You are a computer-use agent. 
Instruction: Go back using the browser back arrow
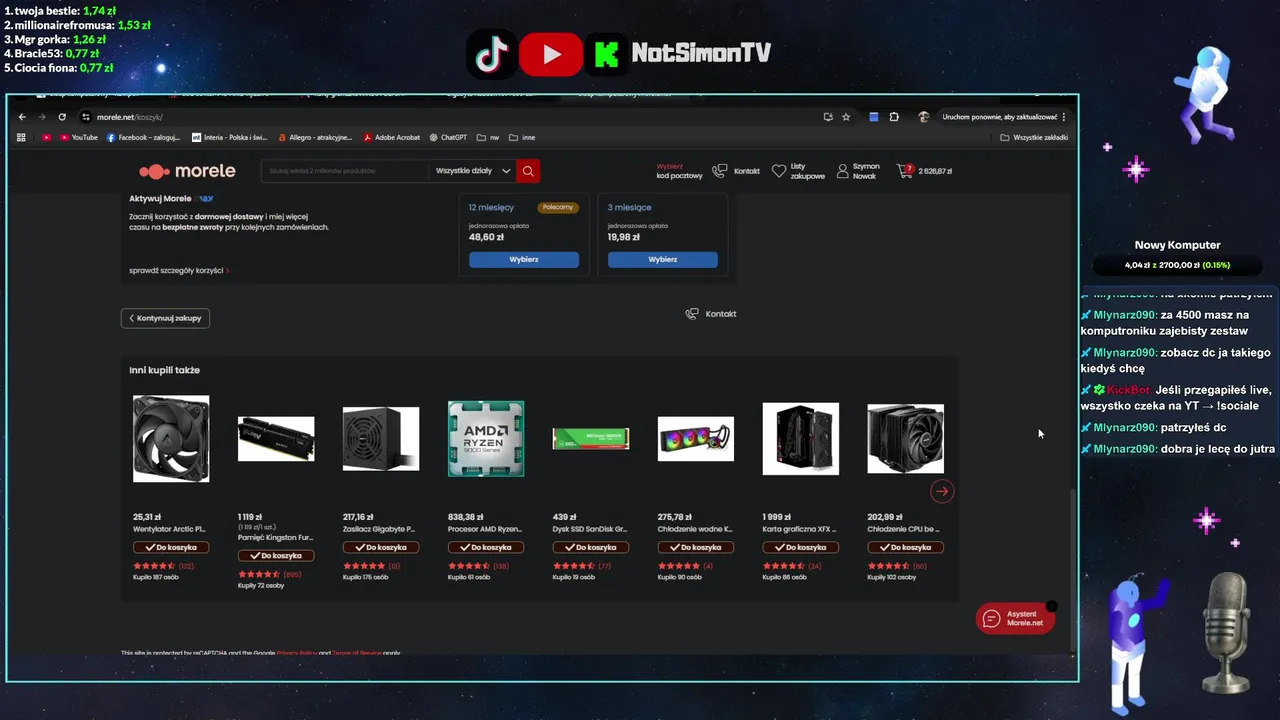[x=22, y=117]
